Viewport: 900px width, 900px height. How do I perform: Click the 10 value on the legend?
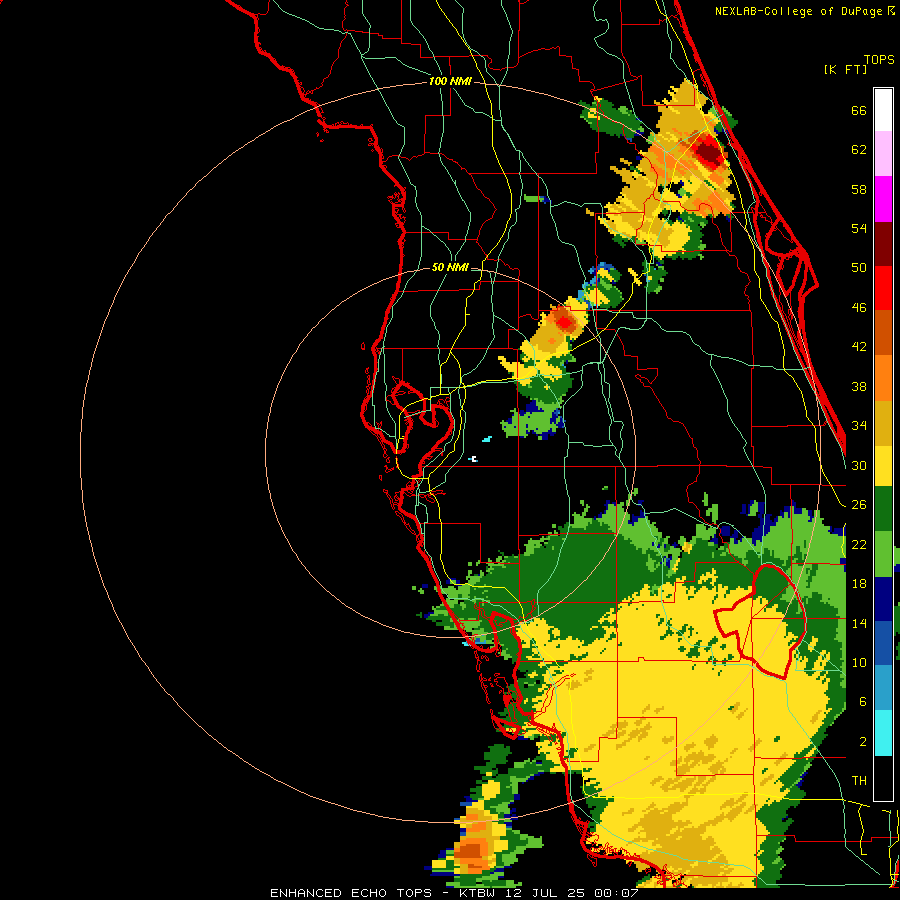tap(859, 662)
